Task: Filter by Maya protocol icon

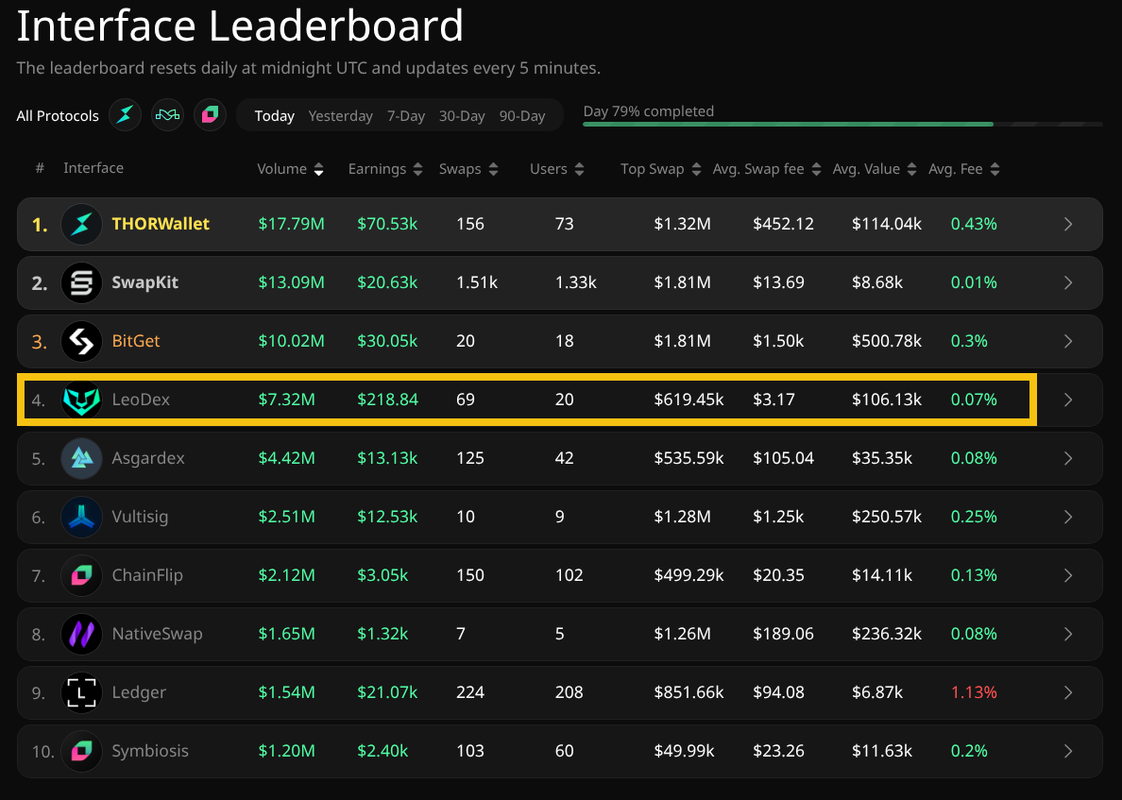Action: click(x=167, y=114)
